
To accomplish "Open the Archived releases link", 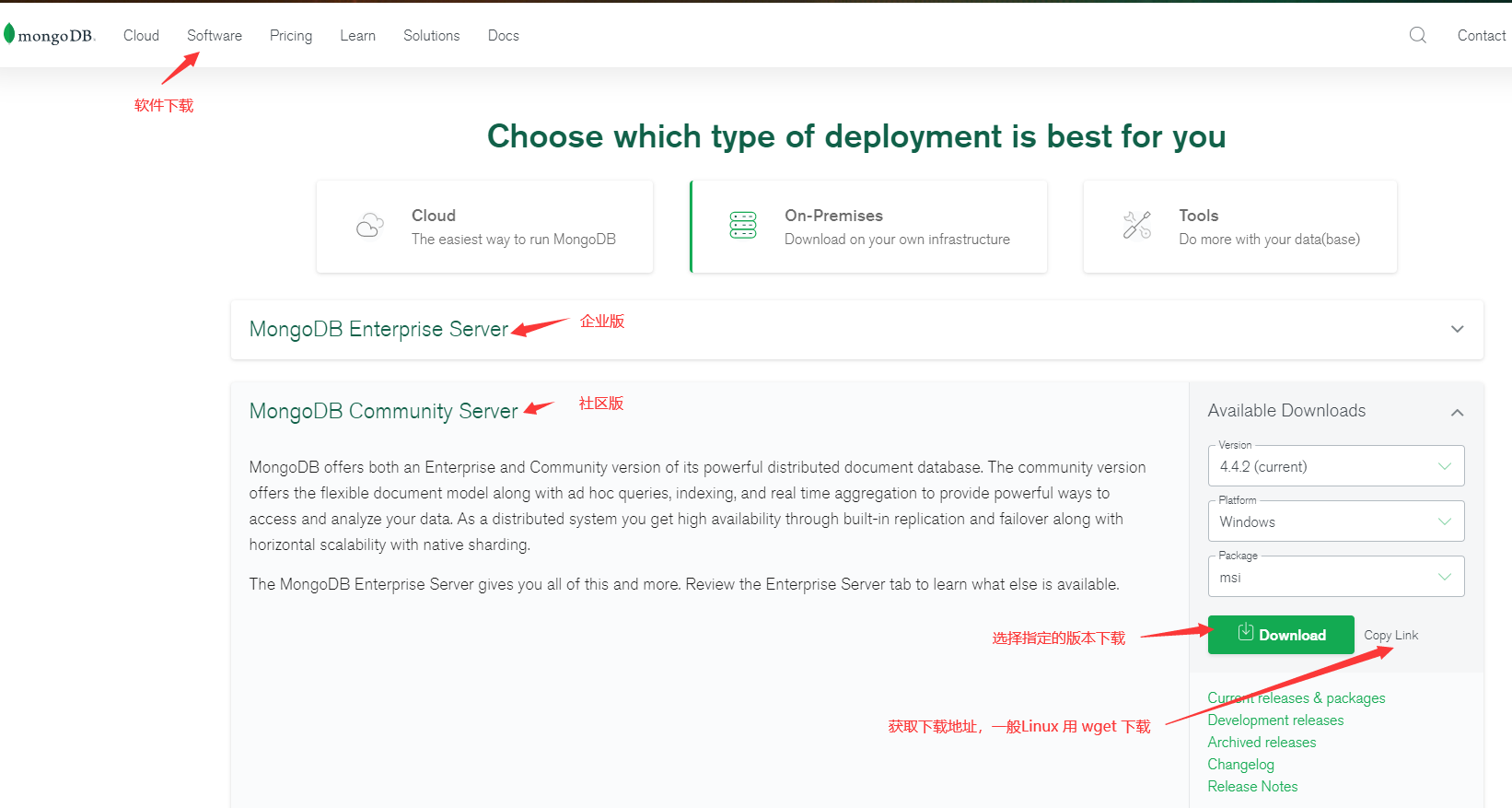I will tap(1262, 743).
